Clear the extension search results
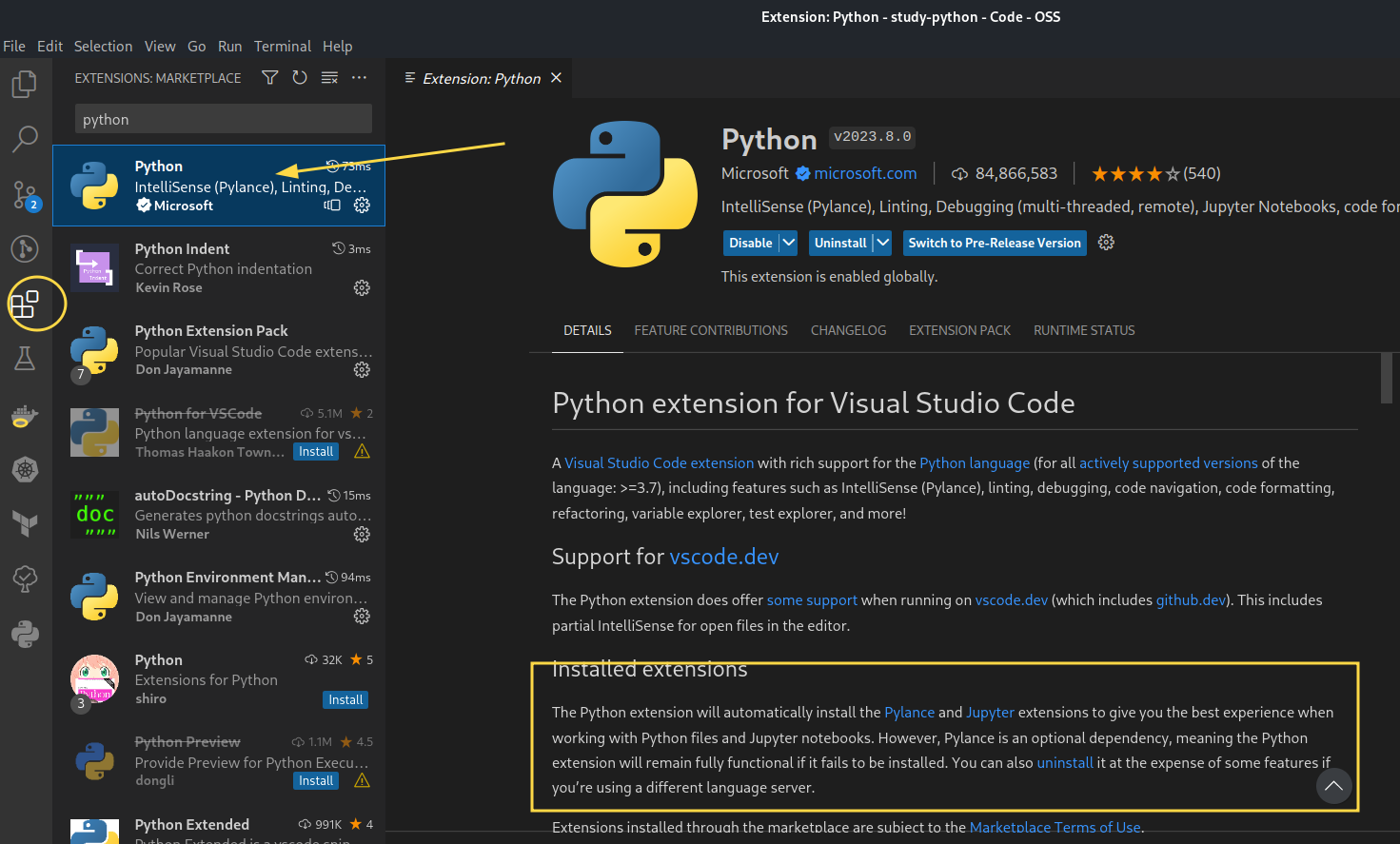This screenshot has height=844, width=1400. point(329,77)
